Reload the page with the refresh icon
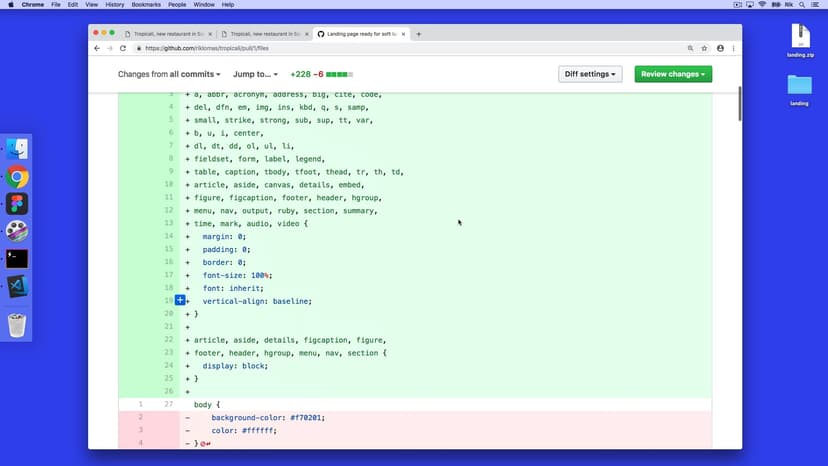This screenshot has height=466, width=828. click(123, 48)
